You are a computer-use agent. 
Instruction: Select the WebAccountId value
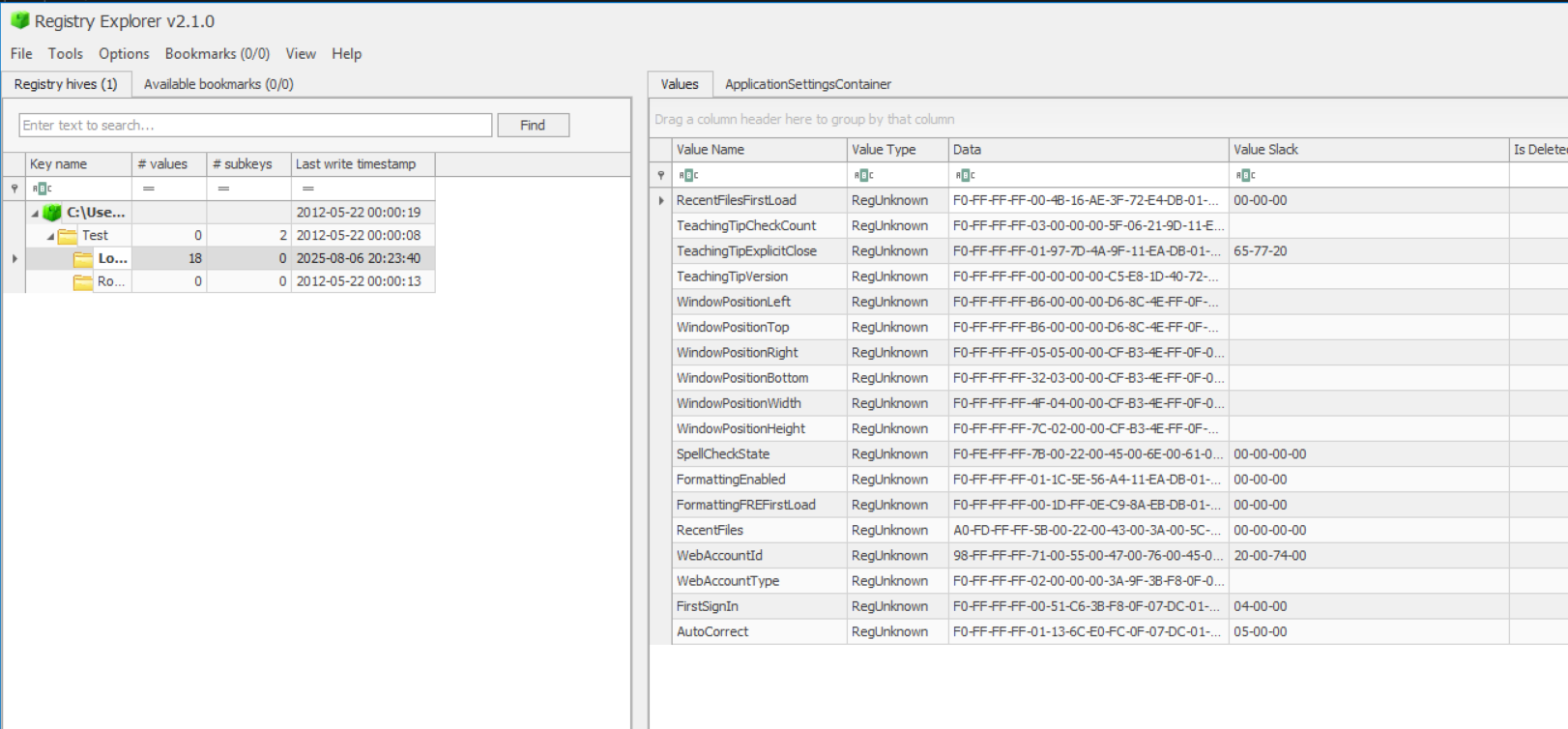click(x=719, y=555)
